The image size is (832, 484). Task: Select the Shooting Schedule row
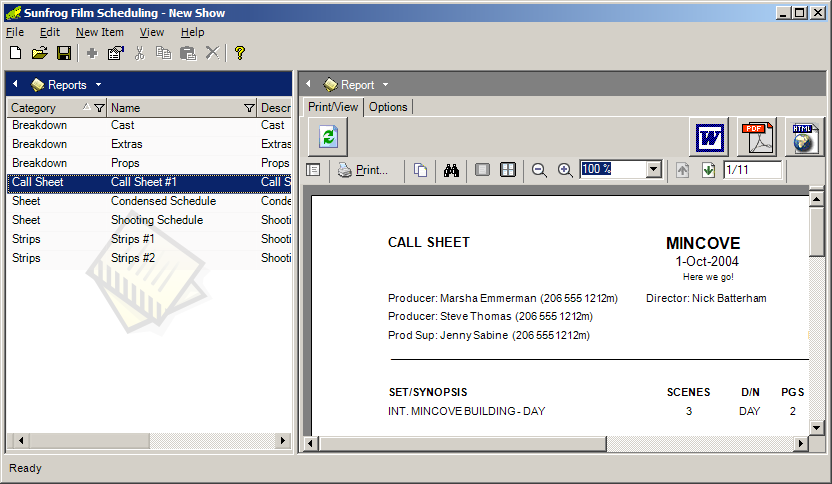[149, 220]
